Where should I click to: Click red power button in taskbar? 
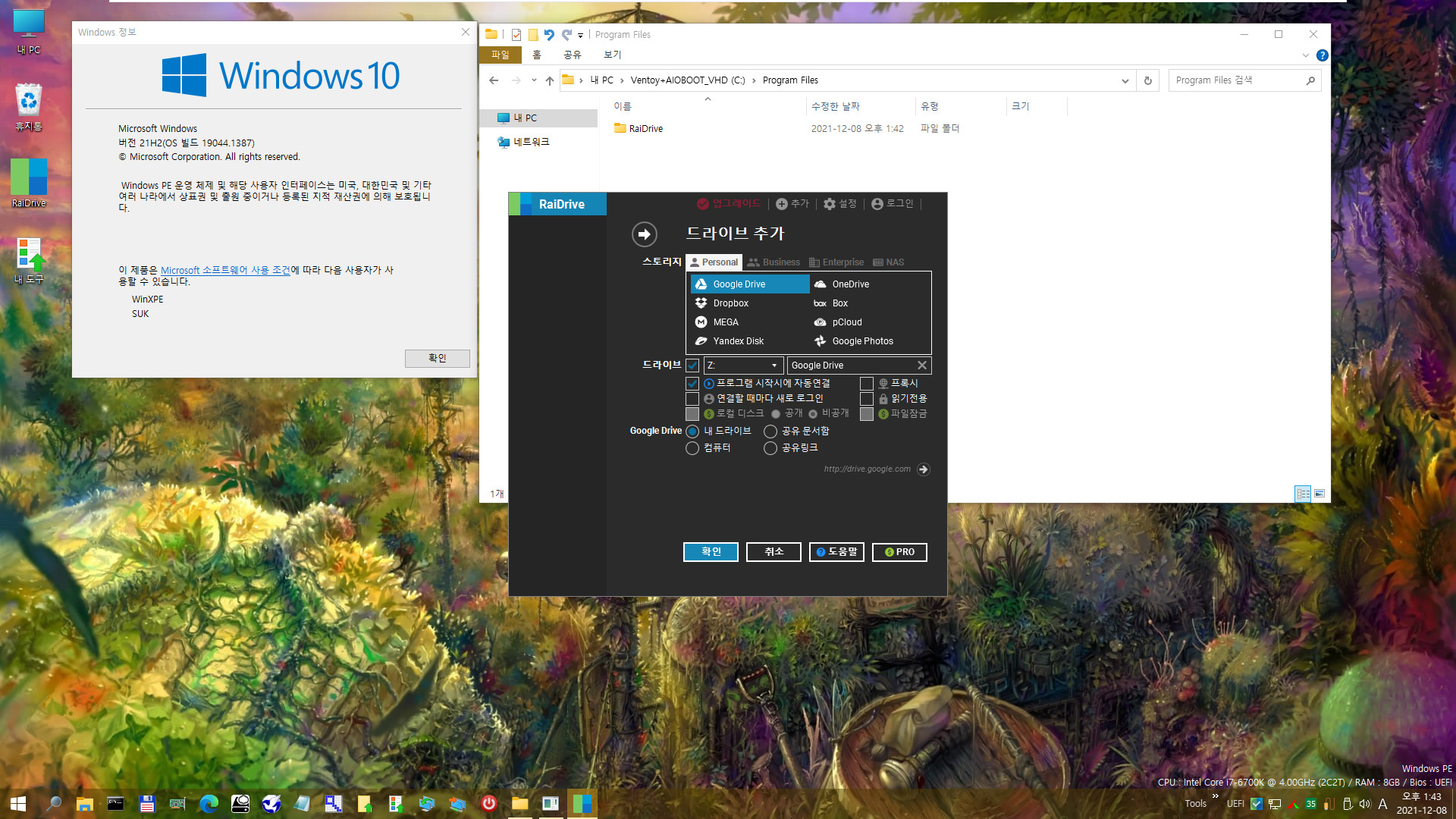point(488,803)
